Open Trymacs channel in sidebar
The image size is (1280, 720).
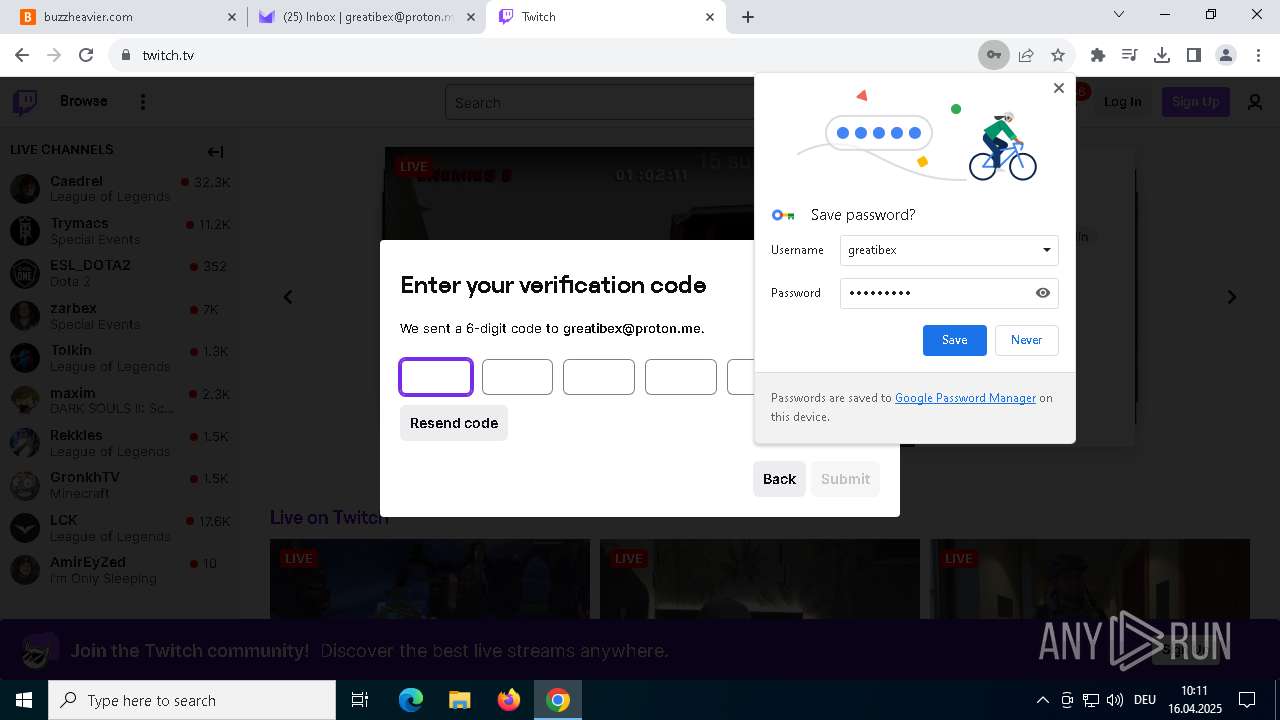(x=120, y=231)
